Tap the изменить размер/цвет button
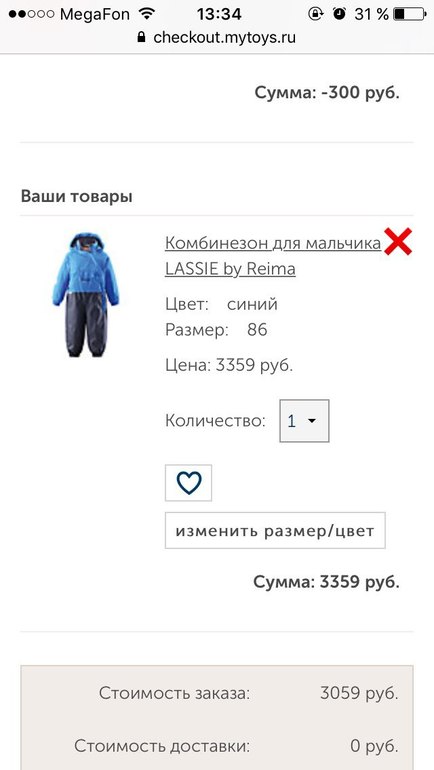 275,530
